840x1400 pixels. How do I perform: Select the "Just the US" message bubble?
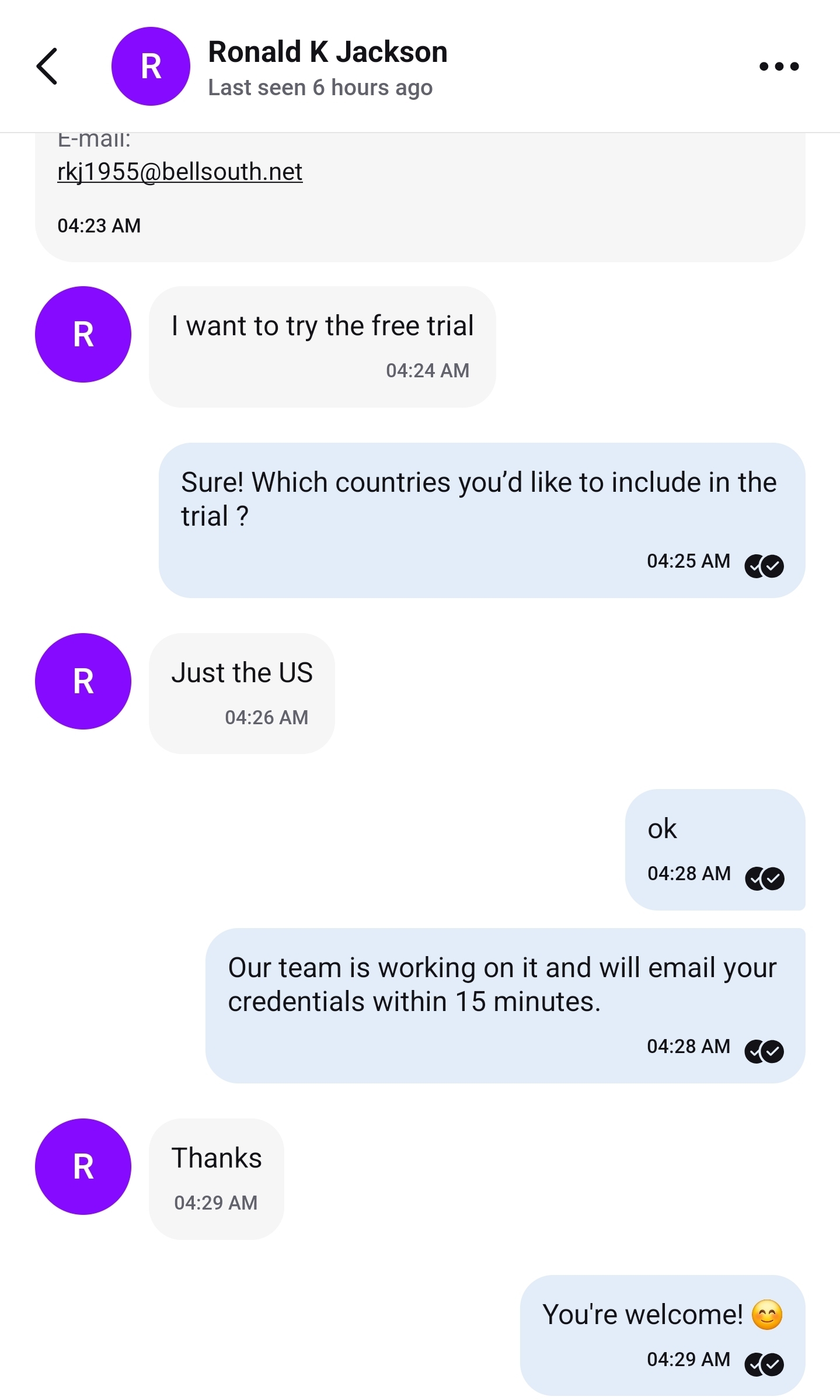pyautogui.click(x=242, y=693)
